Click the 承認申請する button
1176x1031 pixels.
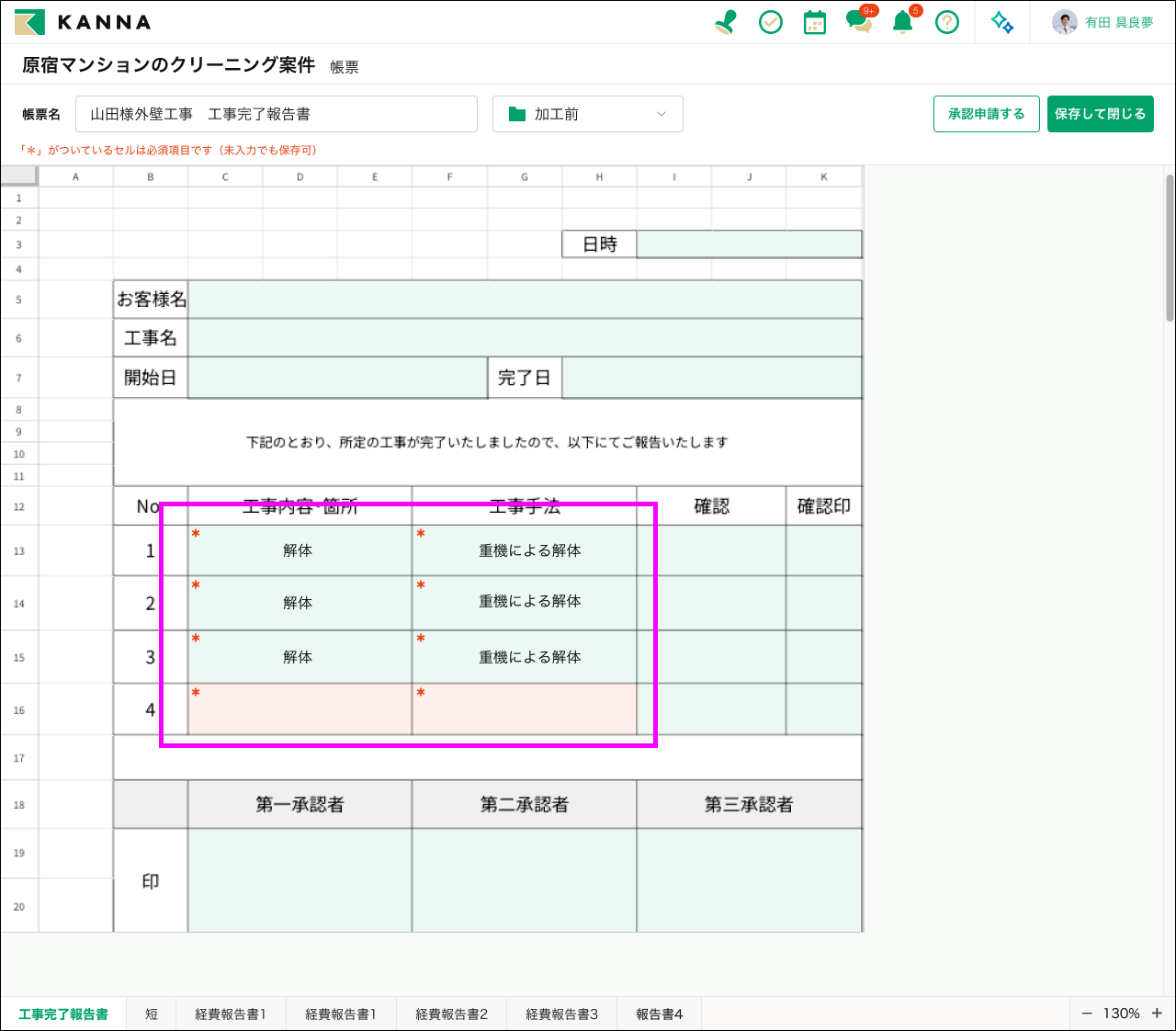coord(986,114)
